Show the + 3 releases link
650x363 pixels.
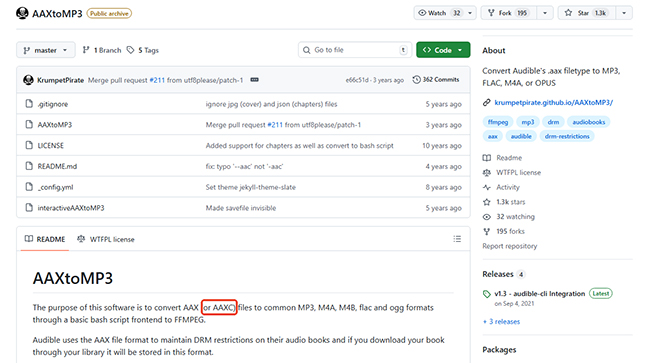[501, 322]
